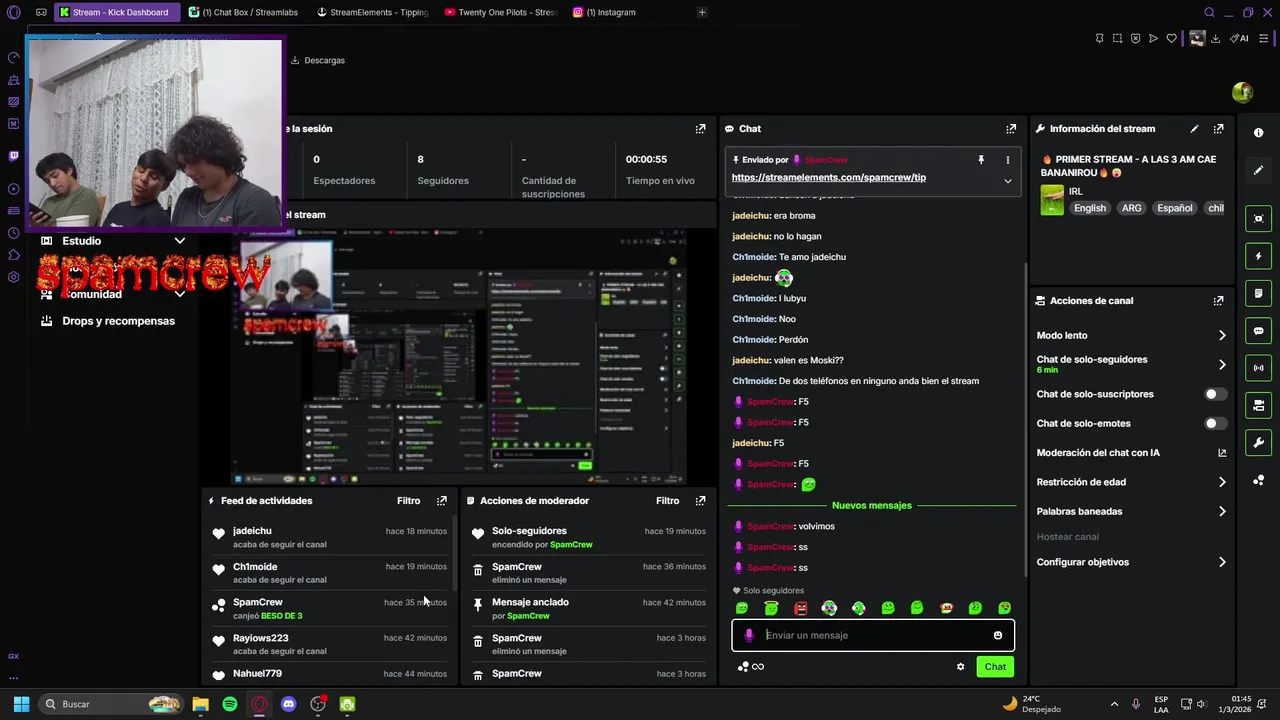Open Spotify from the Windows taskbar

[230, 704]
